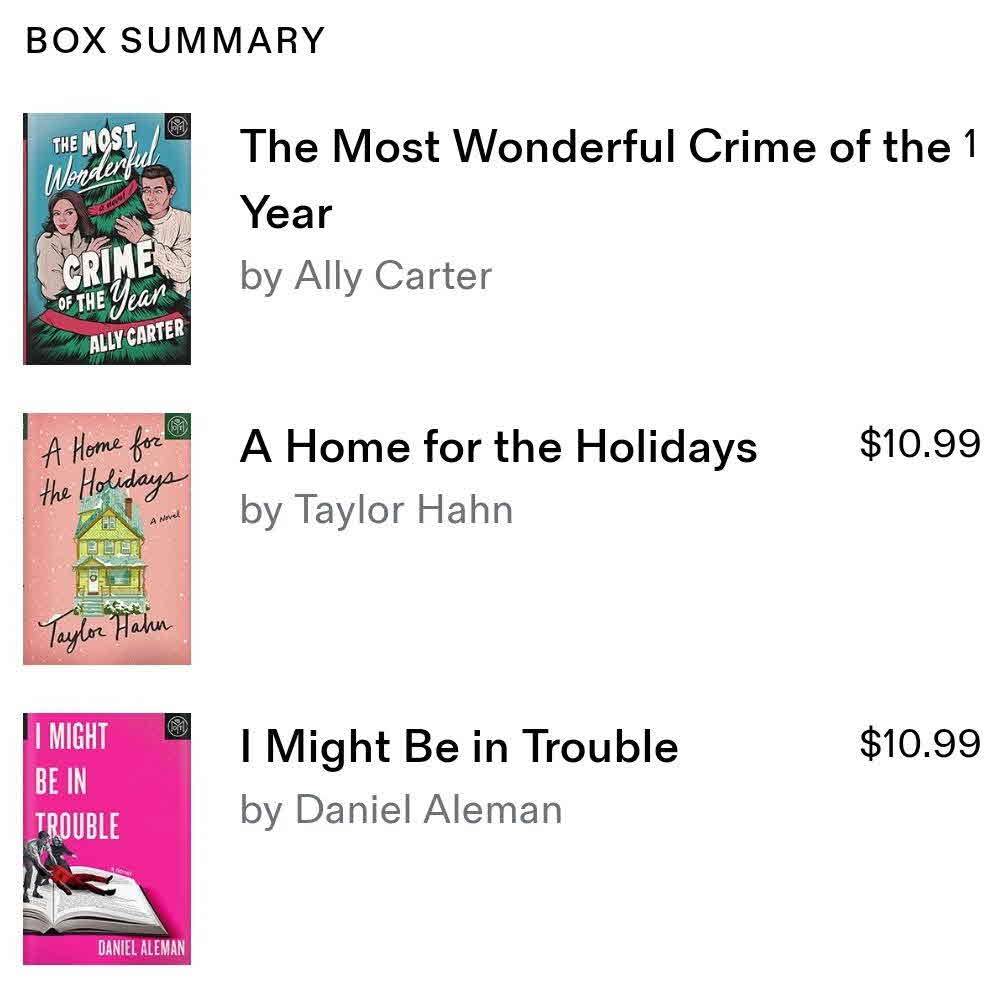
Task: Click the Book of the Month badge on the Crime of the Year cover
Action: [178, 128]
